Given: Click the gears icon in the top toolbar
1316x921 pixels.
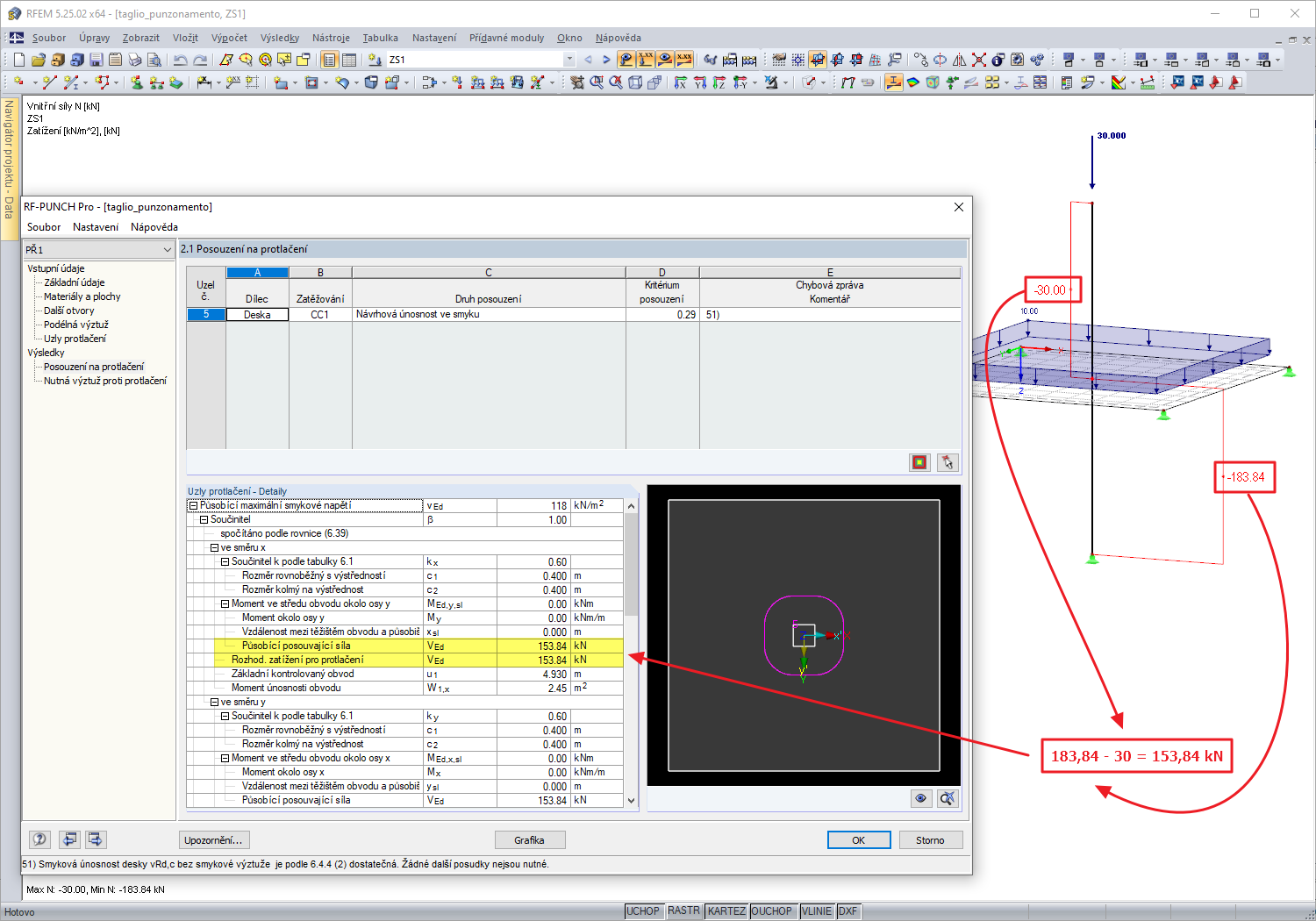Looking at the screenshot, I should point(1037,60).
